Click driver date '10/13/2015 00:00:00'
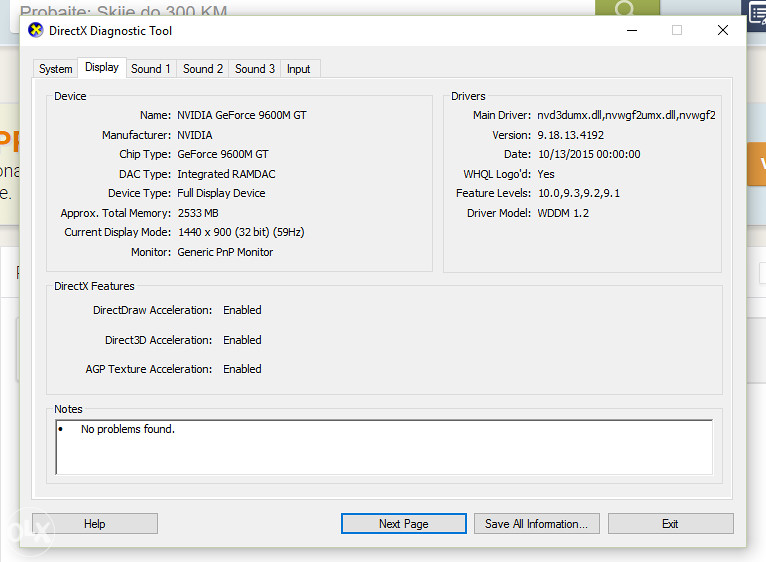The width and height of the screenshot is (766, 562). tap(589, 154)
